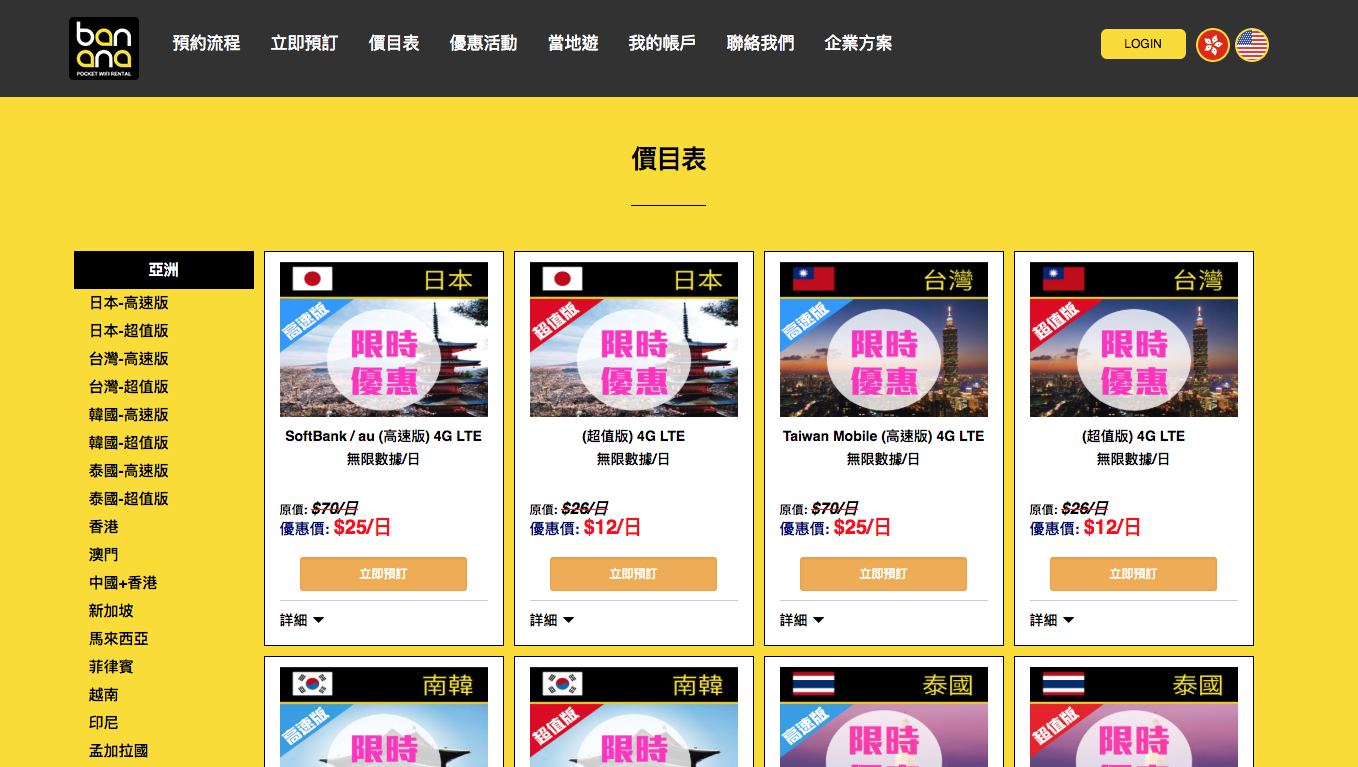Viewport: 1358px width, 767px height.
Task: Switch language with Hong Kong flag icon
Action: point(1213,44)
